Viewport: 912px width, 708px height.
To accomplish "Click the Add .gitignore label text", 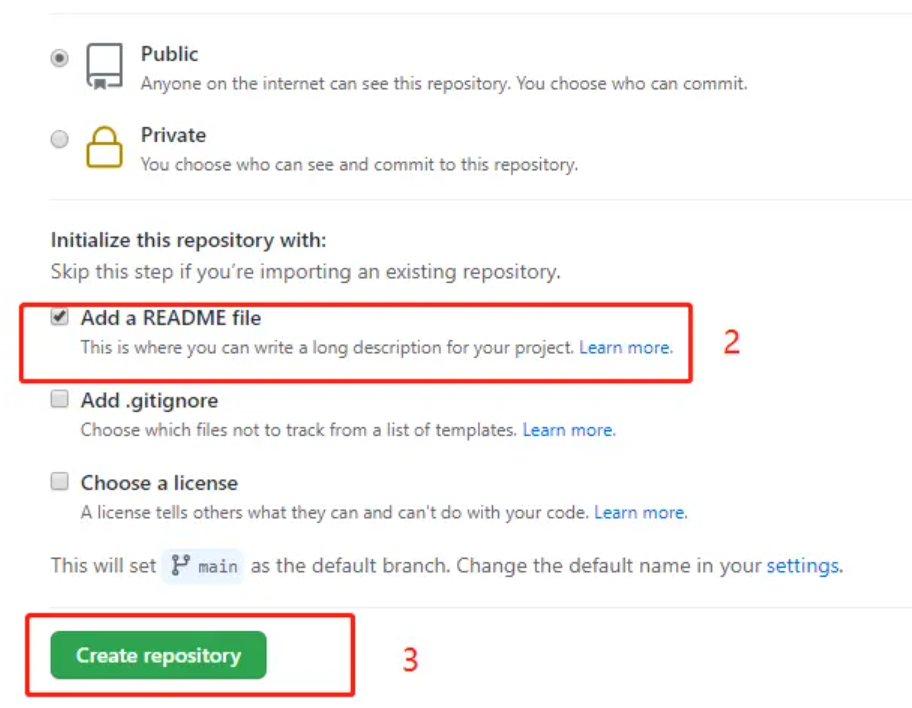I will (x=149, y=400).
